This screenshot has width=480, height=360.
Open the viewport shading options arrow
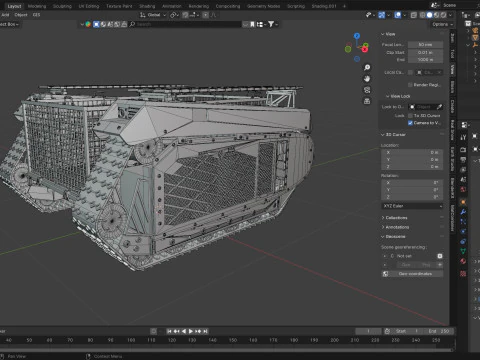[450, 15]
